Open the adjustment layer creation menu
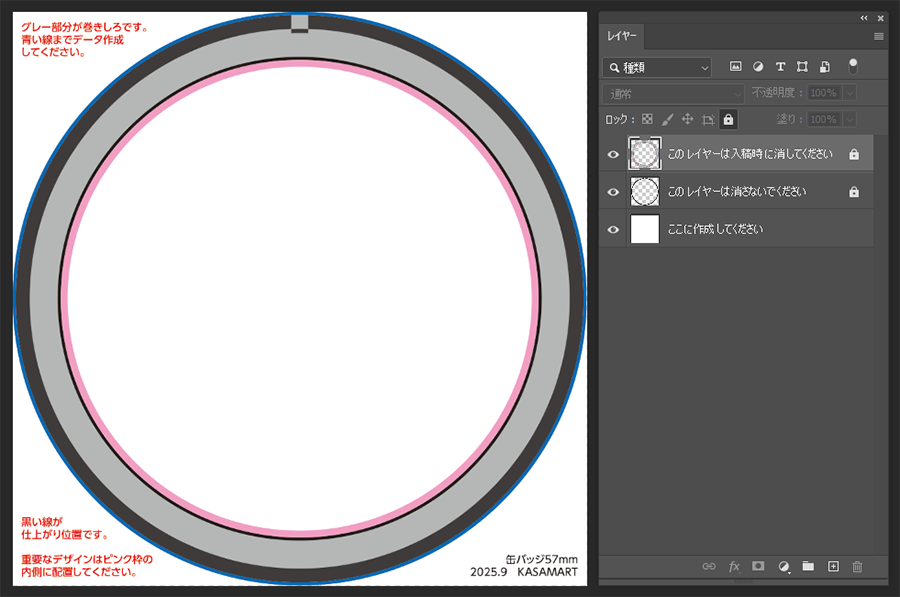The image size is (900, 597). pos(784,566)
